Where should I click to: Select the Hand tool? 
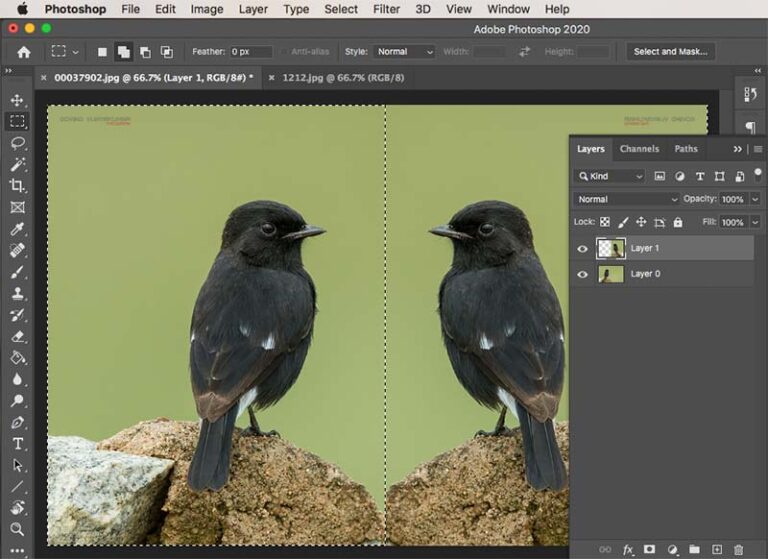click(18, 508)
